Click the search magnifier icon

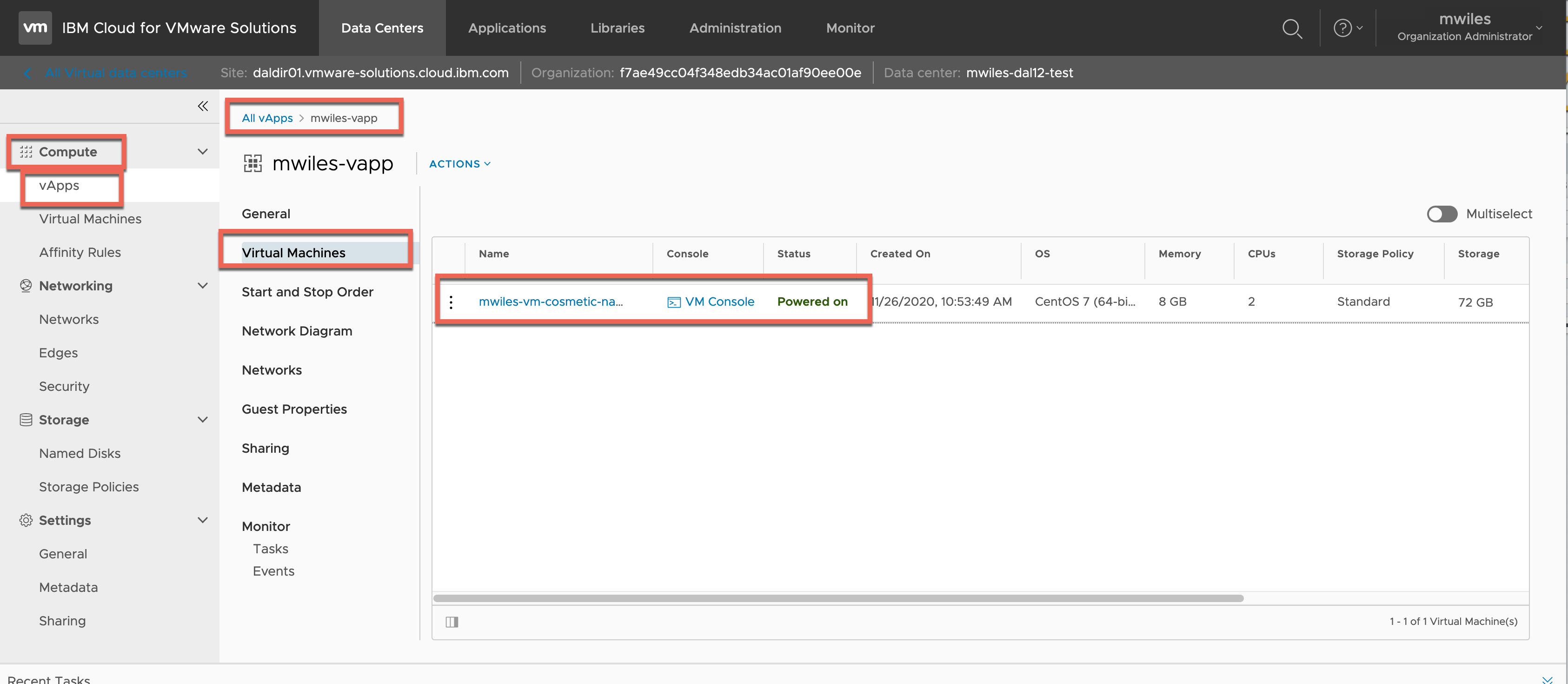(1292, 28)
